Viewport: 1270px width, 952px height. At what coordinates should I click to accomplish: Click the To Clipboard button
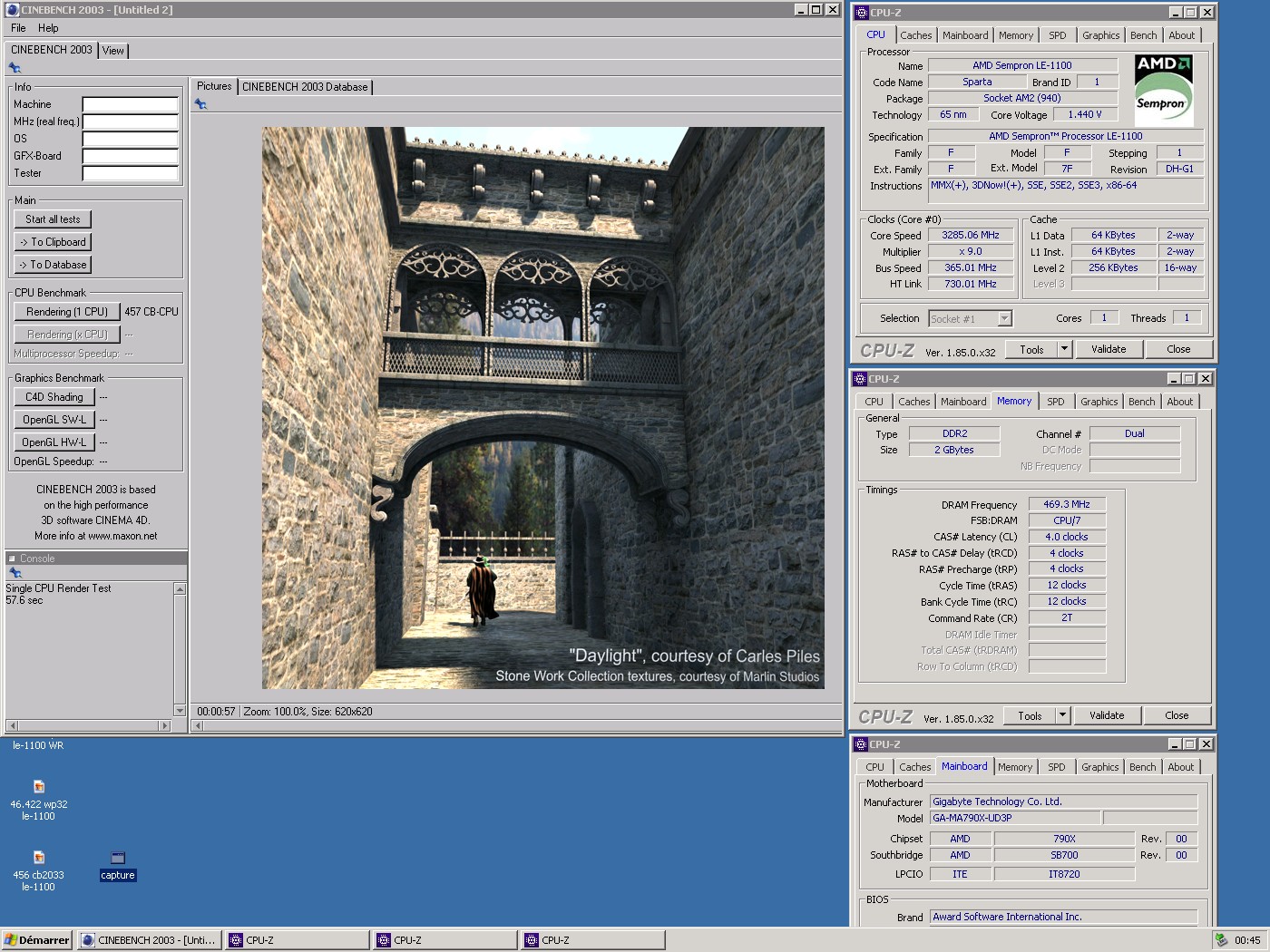53,242
